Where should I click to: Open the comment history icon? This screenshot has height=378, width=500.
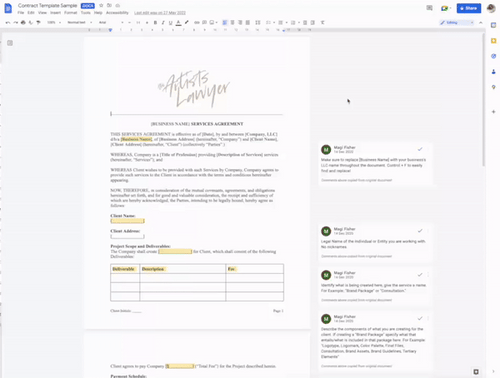pyautogui.click(x=429, y=8)
